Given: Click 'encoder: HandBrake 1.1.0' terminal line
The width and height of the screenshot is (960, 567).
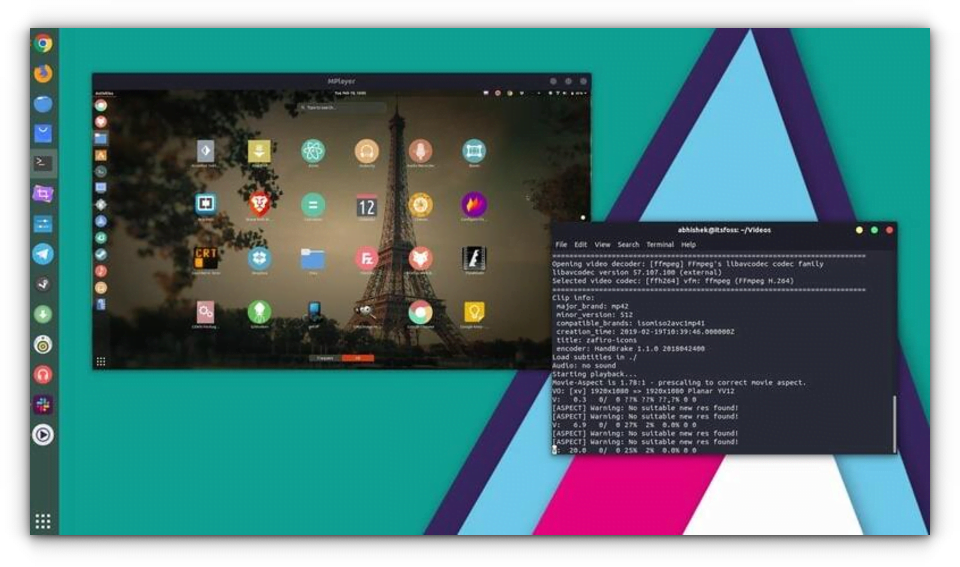Looking at the screenshot, I should pos(631,348).
